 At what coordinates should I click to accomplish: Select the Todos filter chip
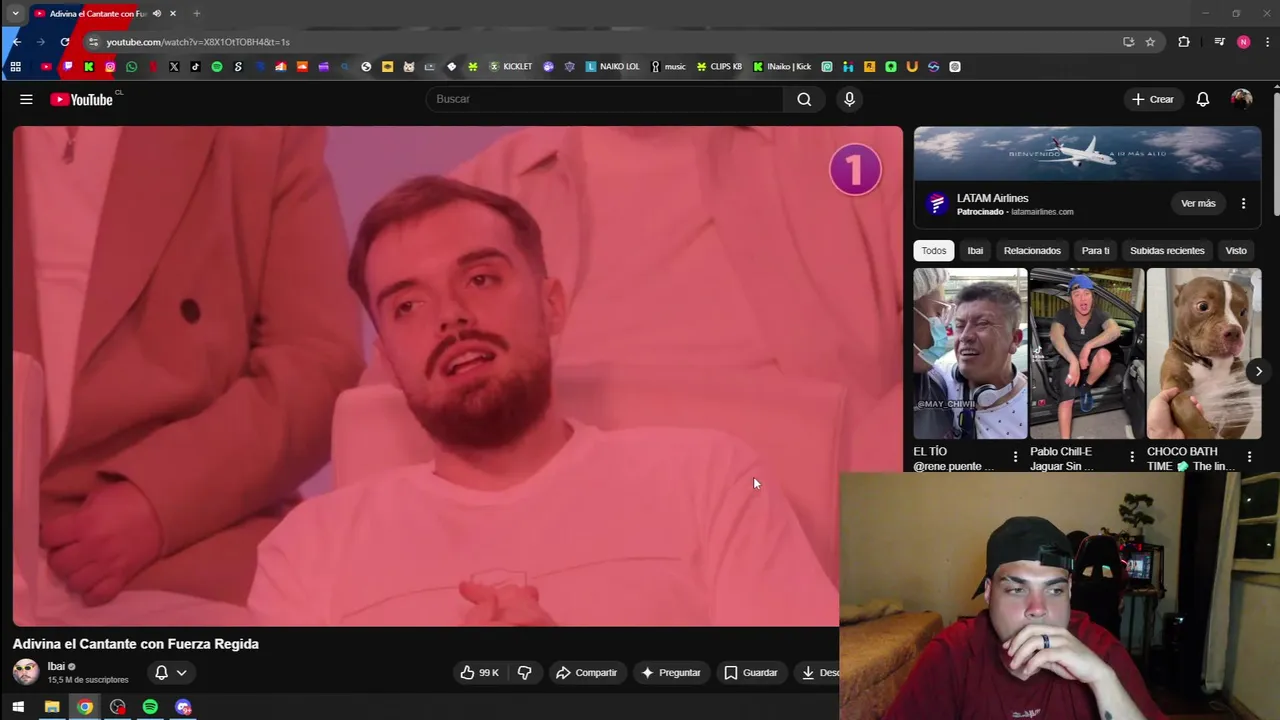[x=934, y=251]
